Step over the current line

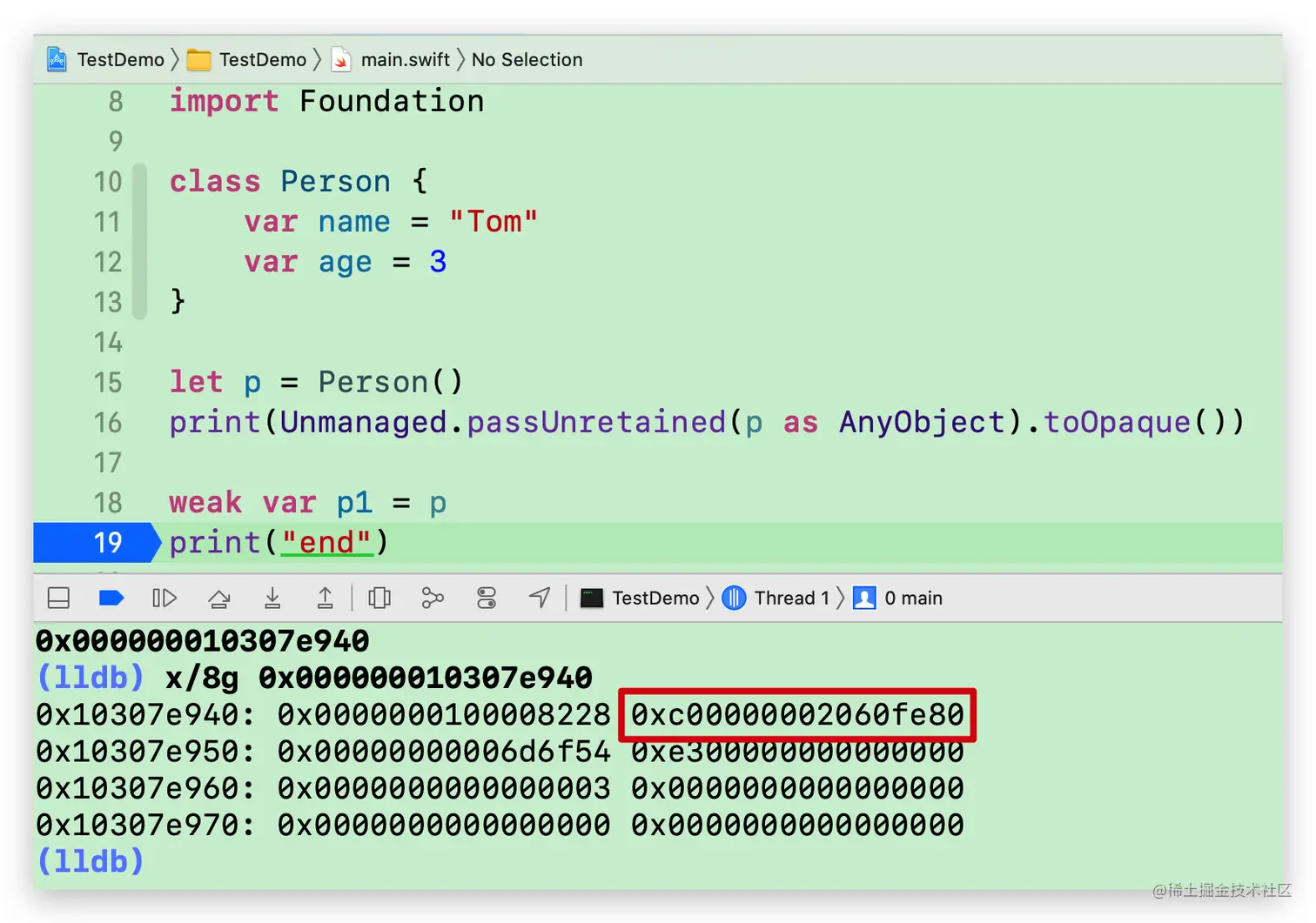[219, 598]
